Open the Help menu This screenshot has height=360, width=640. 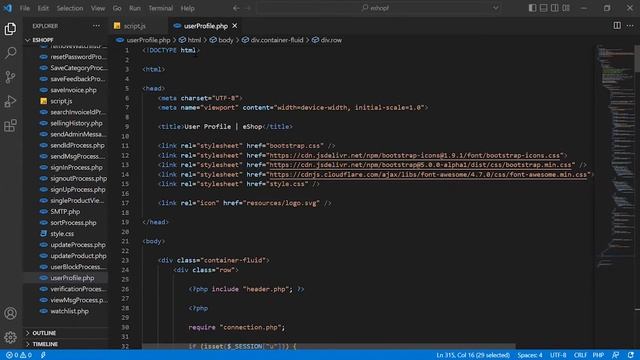(187, 8)
